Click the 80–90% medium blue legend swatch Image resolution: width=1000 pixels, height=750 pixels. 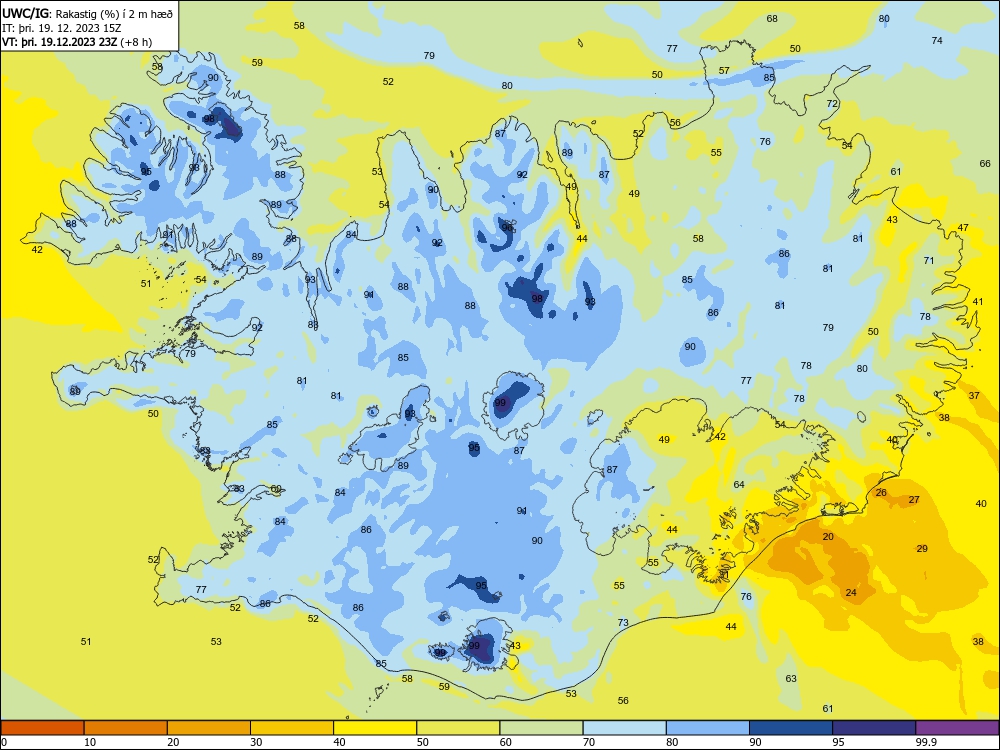708,728
